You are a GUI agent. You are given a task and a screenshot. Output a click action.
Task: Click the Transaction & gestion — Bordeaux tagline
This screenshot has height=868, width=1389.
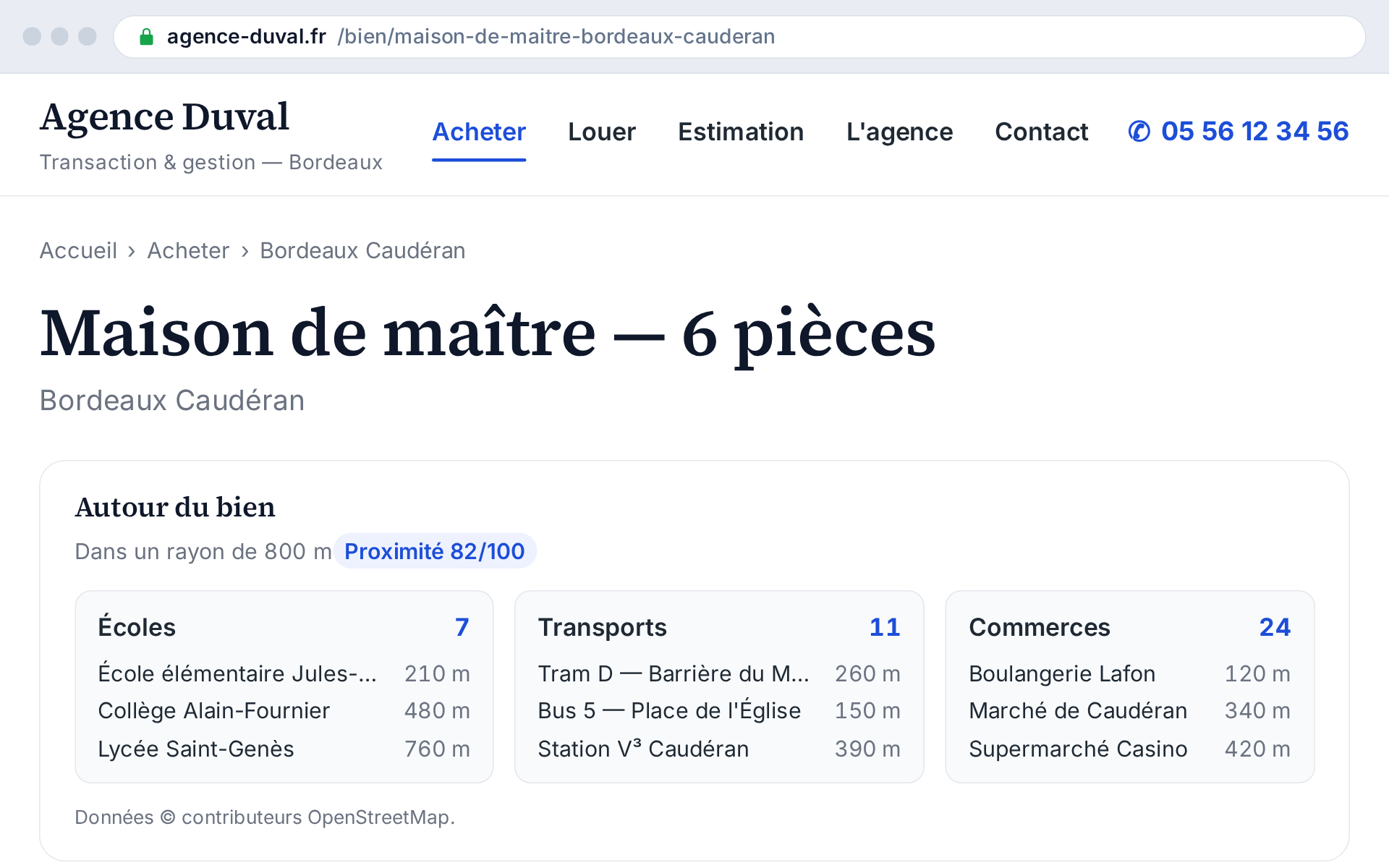[211, 162]
